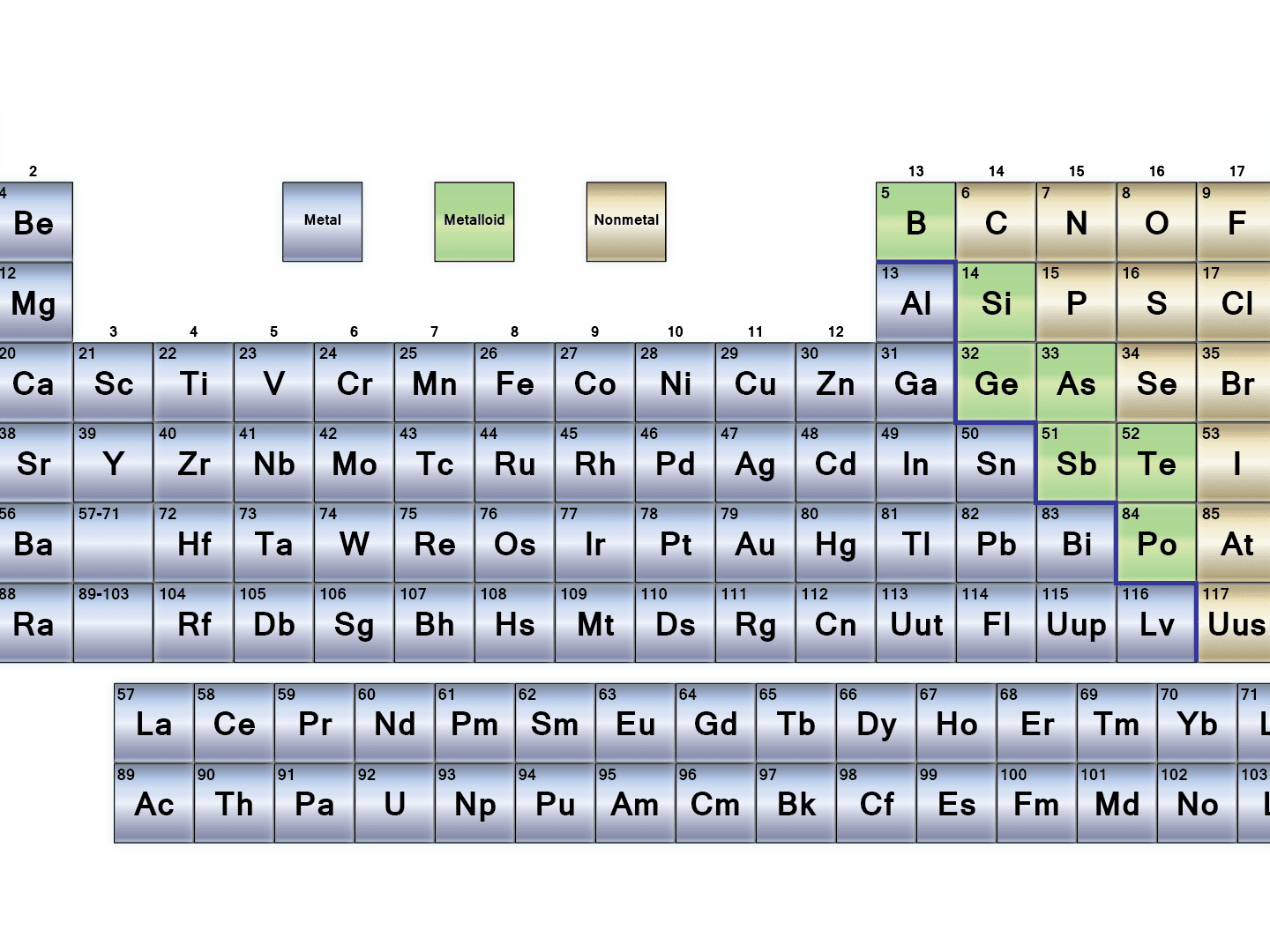Click the Nickel (Ni) tile

click(x=675, y=383)
